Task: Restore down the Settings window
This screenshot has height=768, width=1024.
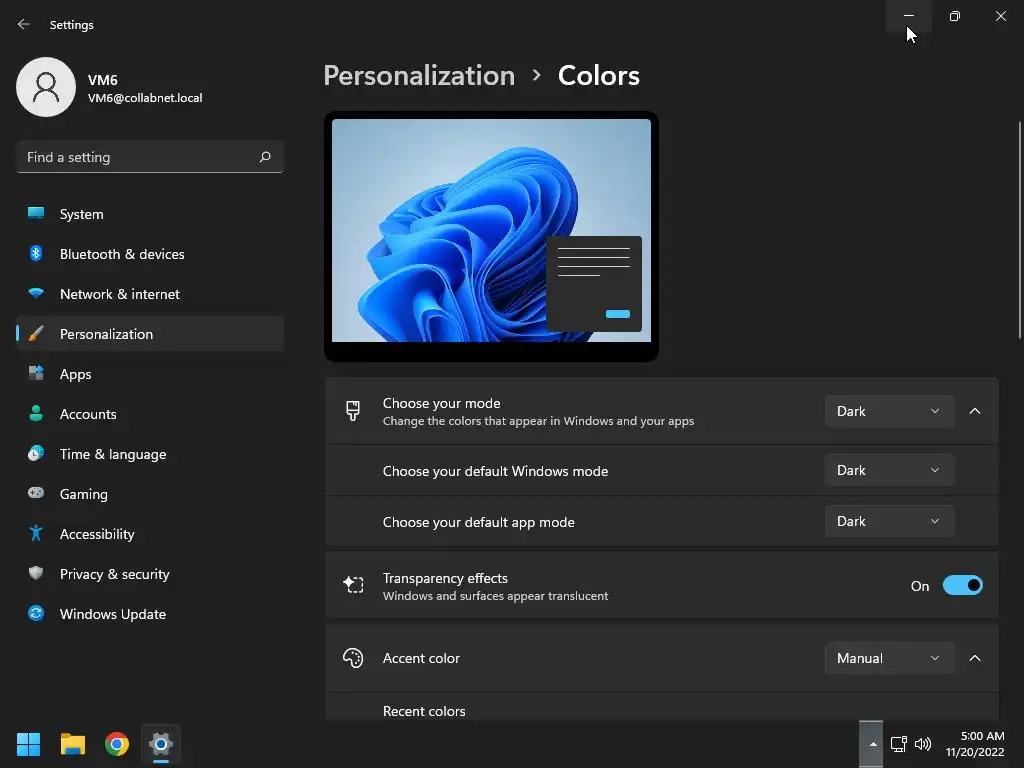Action: [x=955, y=16]
